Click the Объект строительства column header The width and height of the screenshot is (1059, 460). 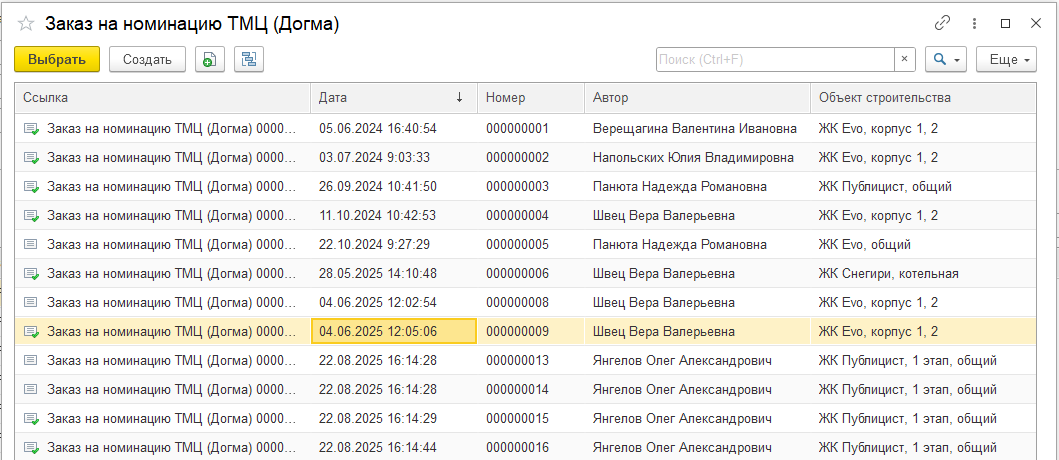921,98
